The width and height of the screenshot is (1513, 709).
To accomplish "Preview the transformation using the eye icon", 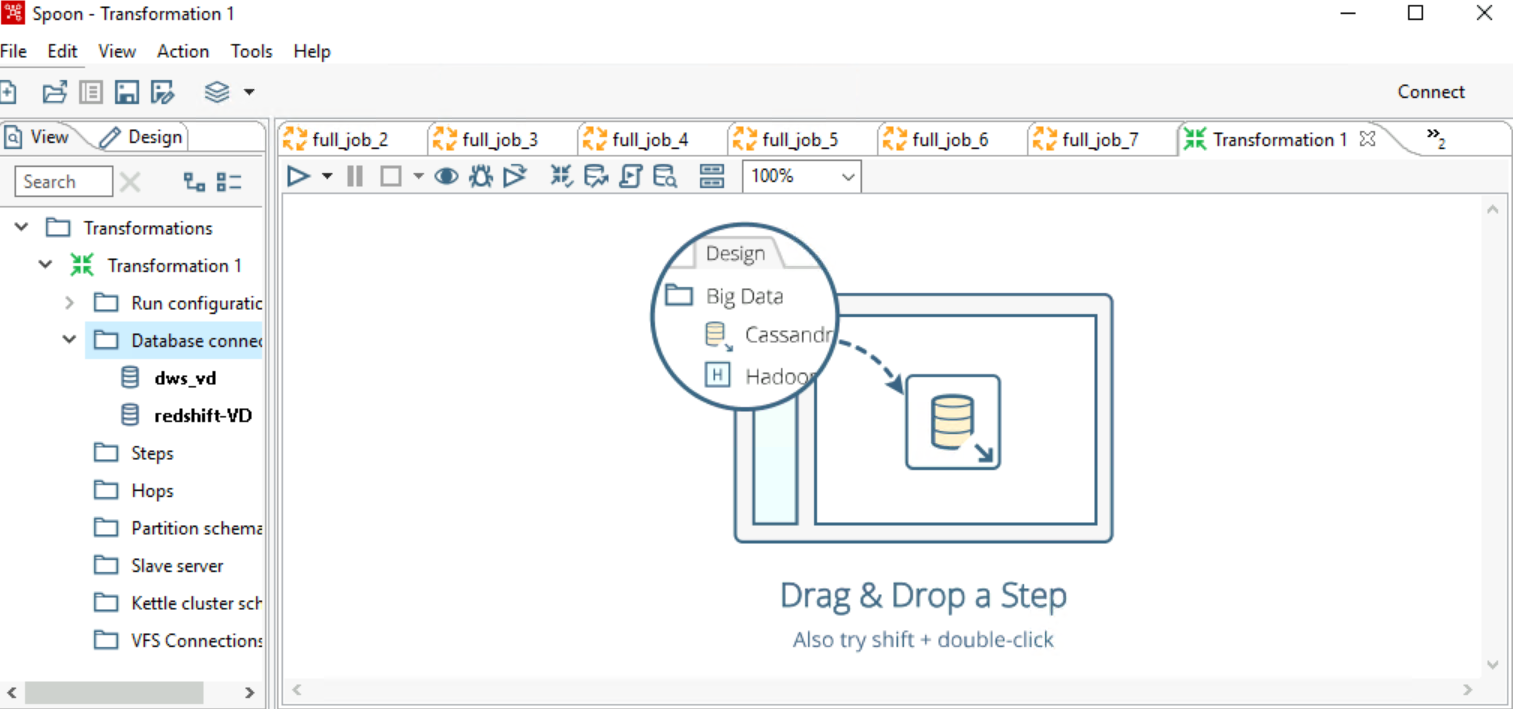I will [x=446, y=177].
